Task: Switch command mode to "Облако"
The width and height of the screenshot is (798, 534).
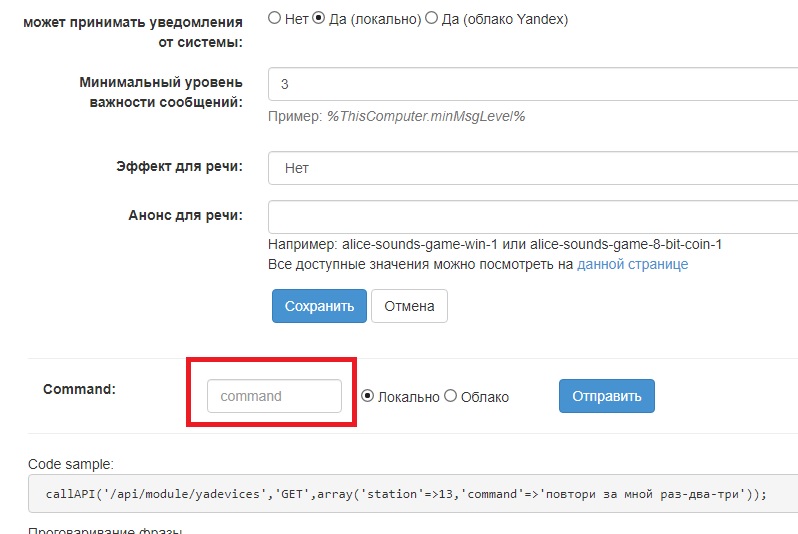Action: [x=450, y=396]
